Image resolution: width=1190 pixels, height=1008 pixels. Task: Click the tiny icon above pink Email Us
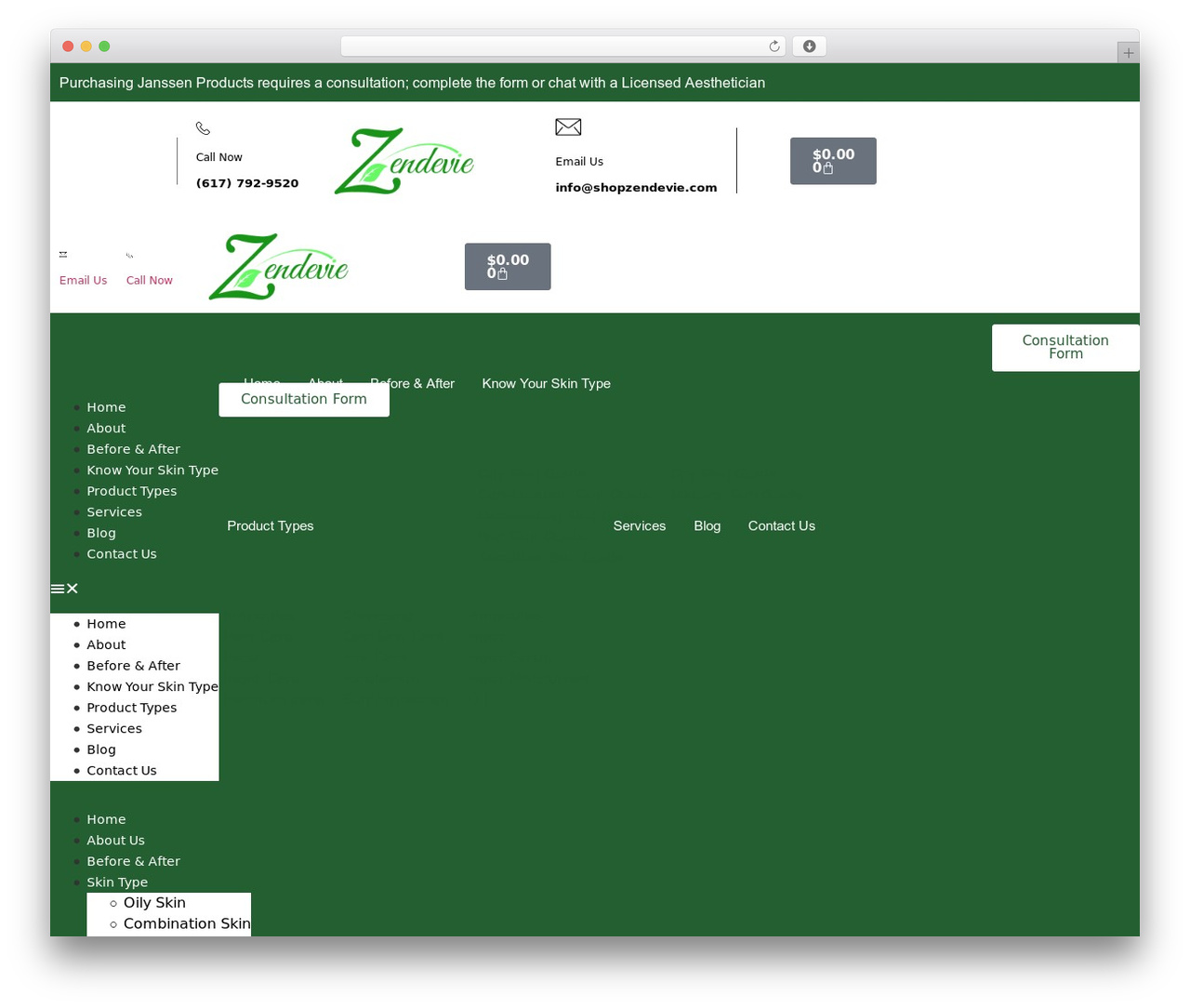pyautogui.click(x=63, y=254)
